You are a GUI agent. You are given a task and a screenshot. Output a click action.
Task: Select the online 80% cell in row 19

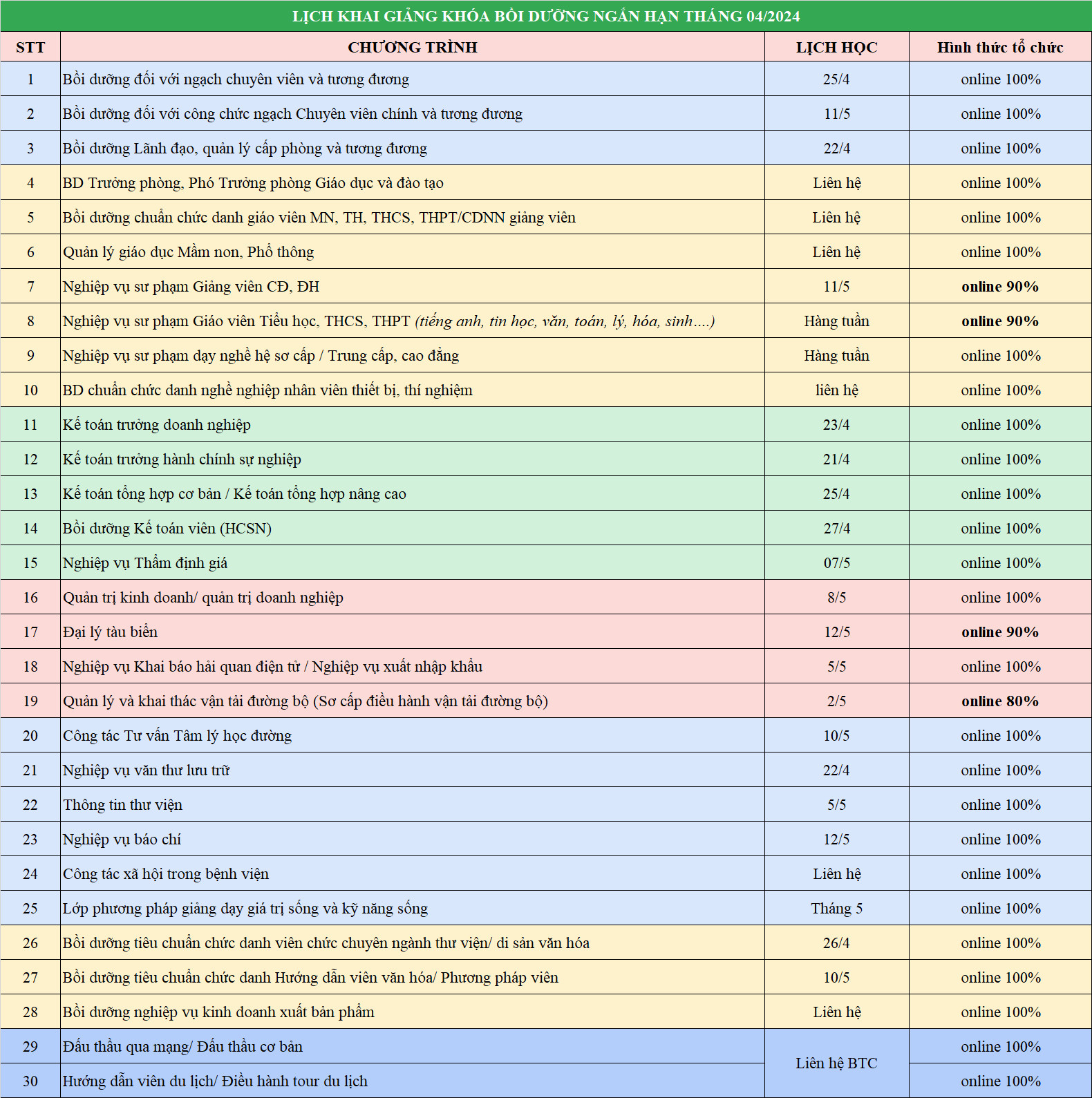point(999,701)
